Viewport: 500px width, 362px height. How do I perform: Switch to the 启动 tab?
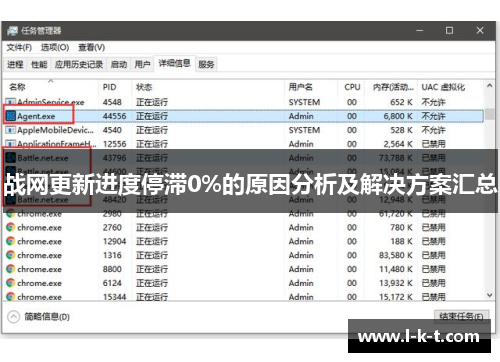point(119,64)
